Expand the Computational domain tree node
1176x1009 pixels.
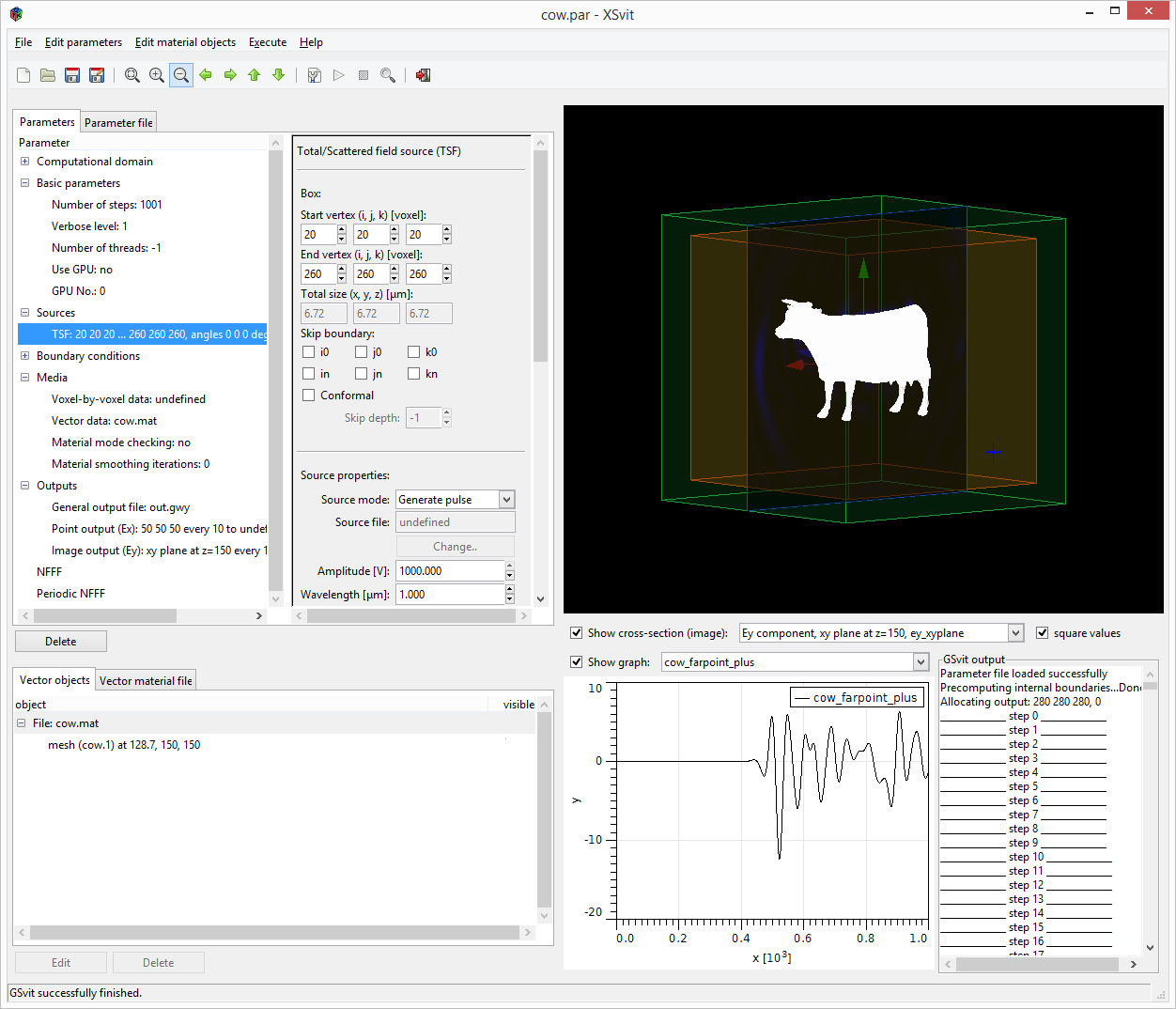25,162
